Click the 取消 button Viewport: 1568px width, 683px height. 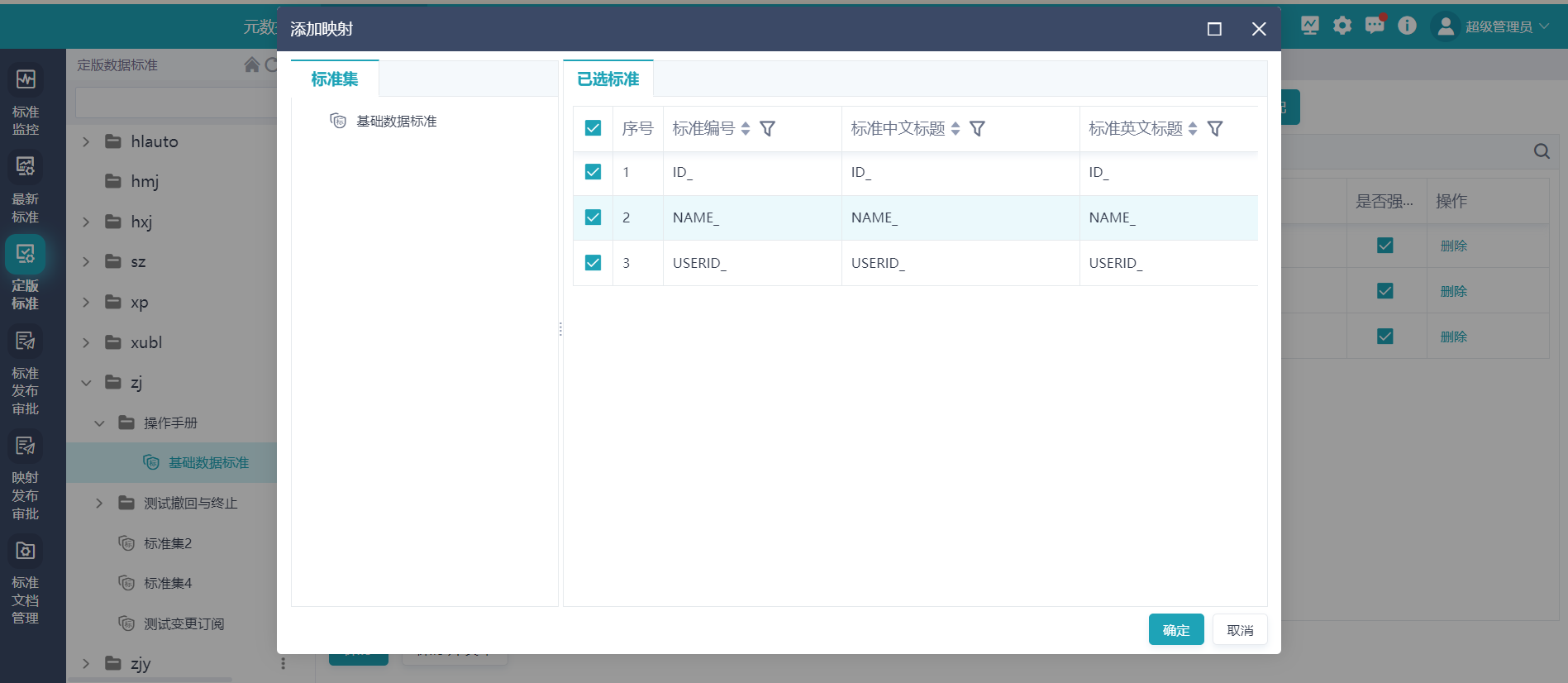click(x=1239, y=630)
